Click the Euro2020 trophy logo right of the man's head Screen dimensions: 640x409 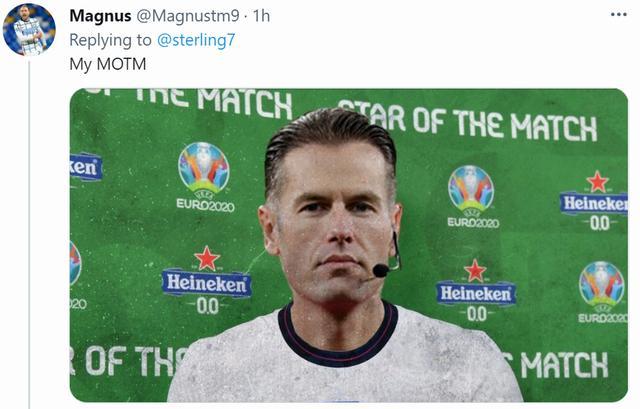(x=472, y=197)
